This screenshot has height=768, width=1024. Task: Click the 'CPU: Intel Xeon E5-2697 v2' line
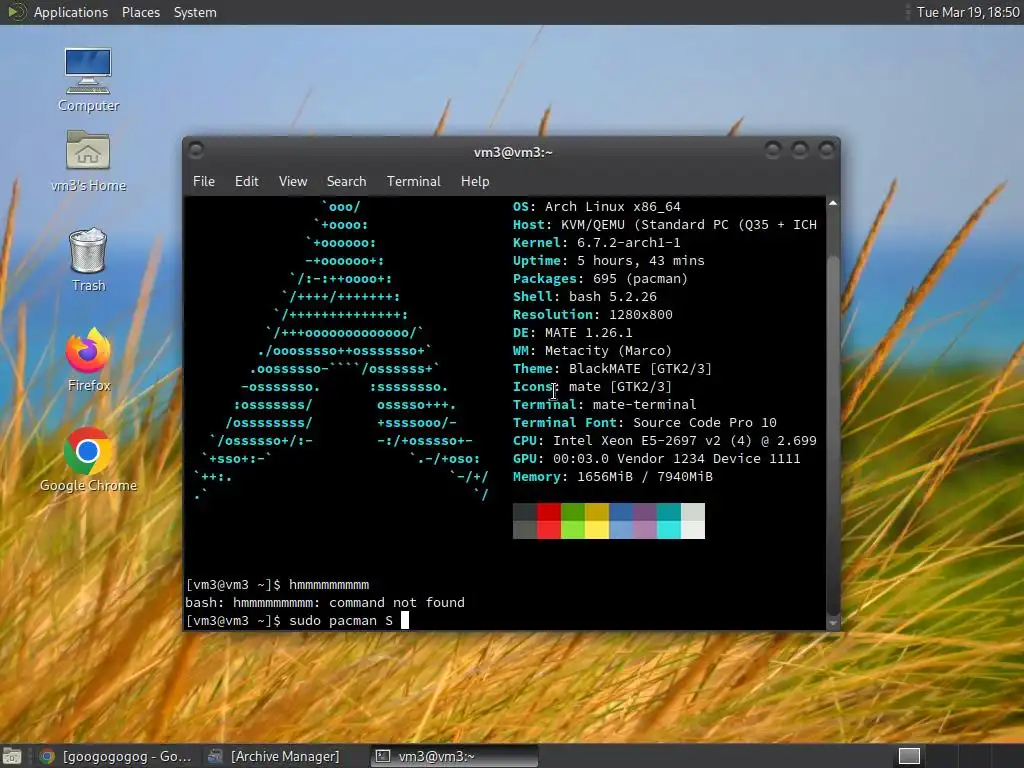click(x=665, y=441)
